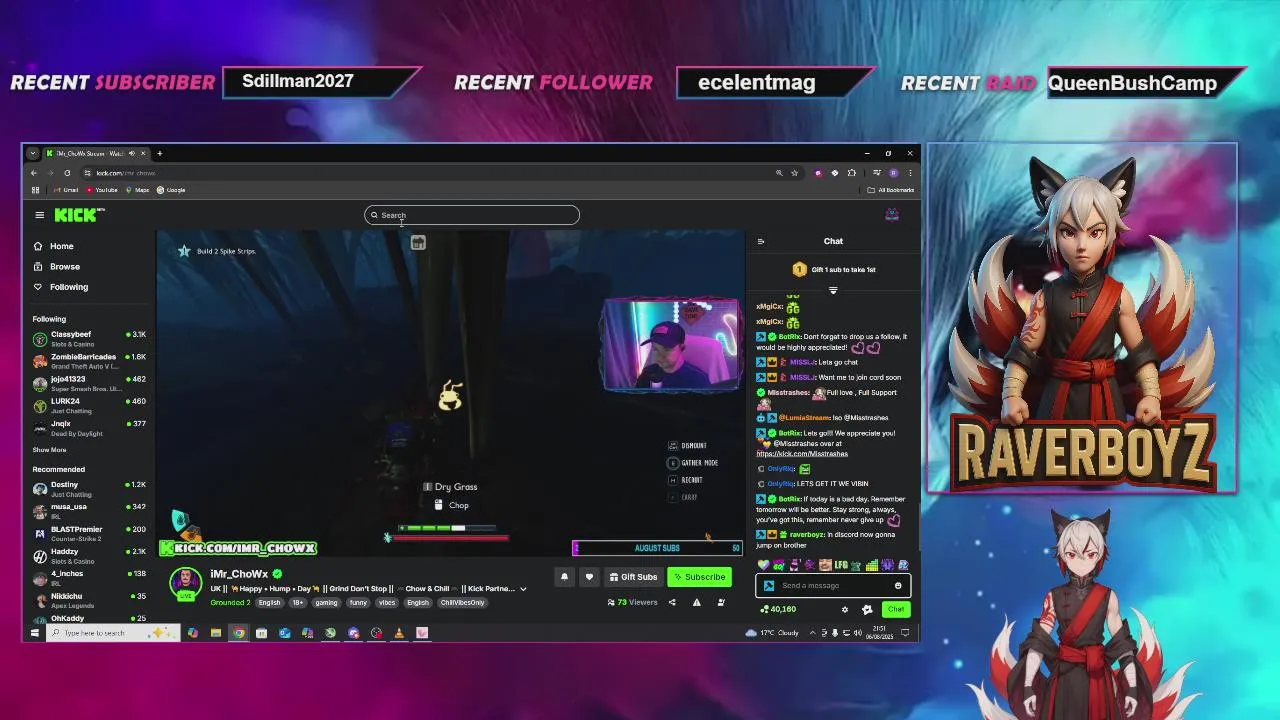Toggle the follow heart button

click(x=589, y=577)
